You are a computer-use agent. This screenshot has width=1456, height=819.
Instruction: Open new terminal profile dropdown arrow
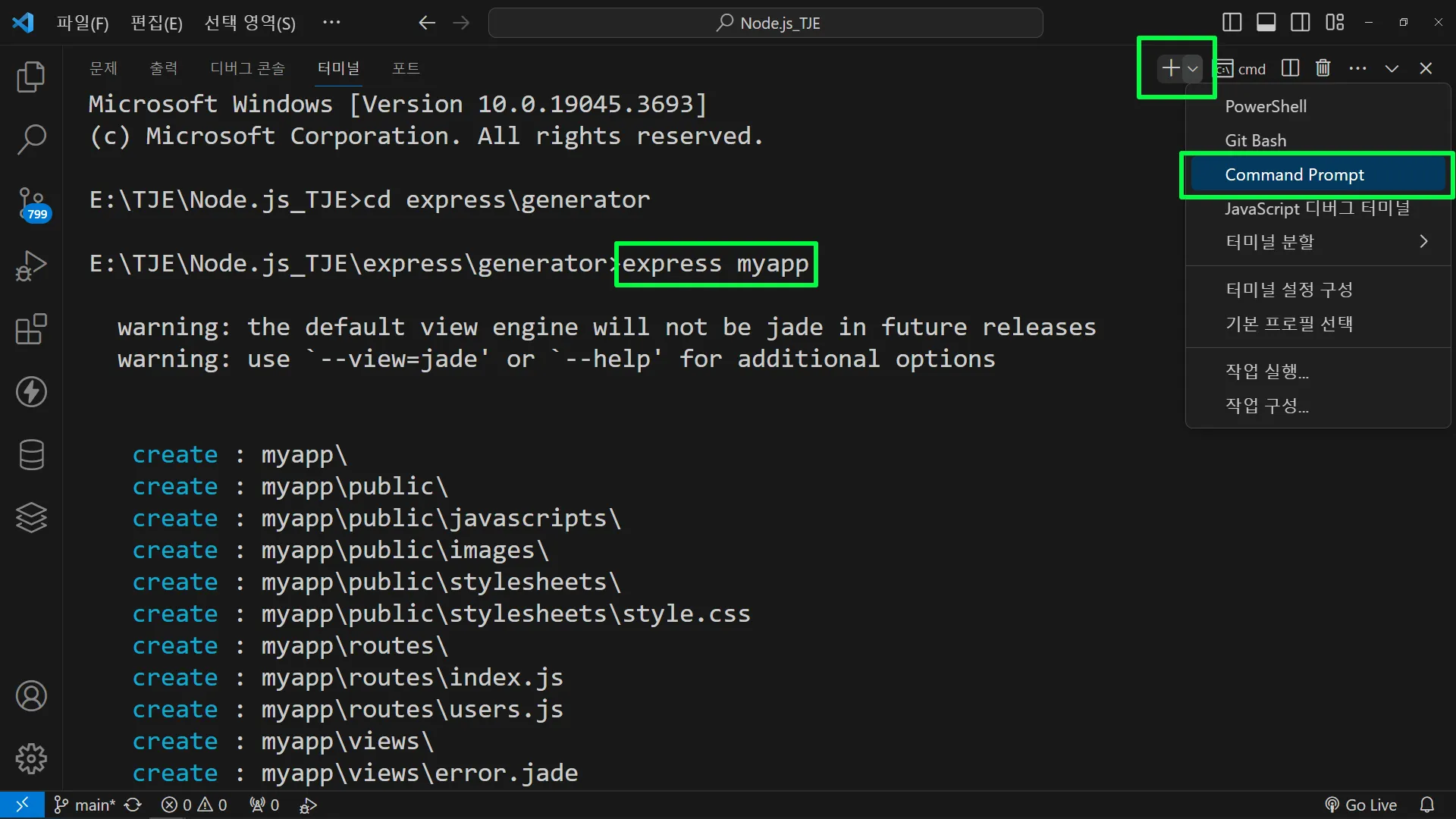point(1193,68)
